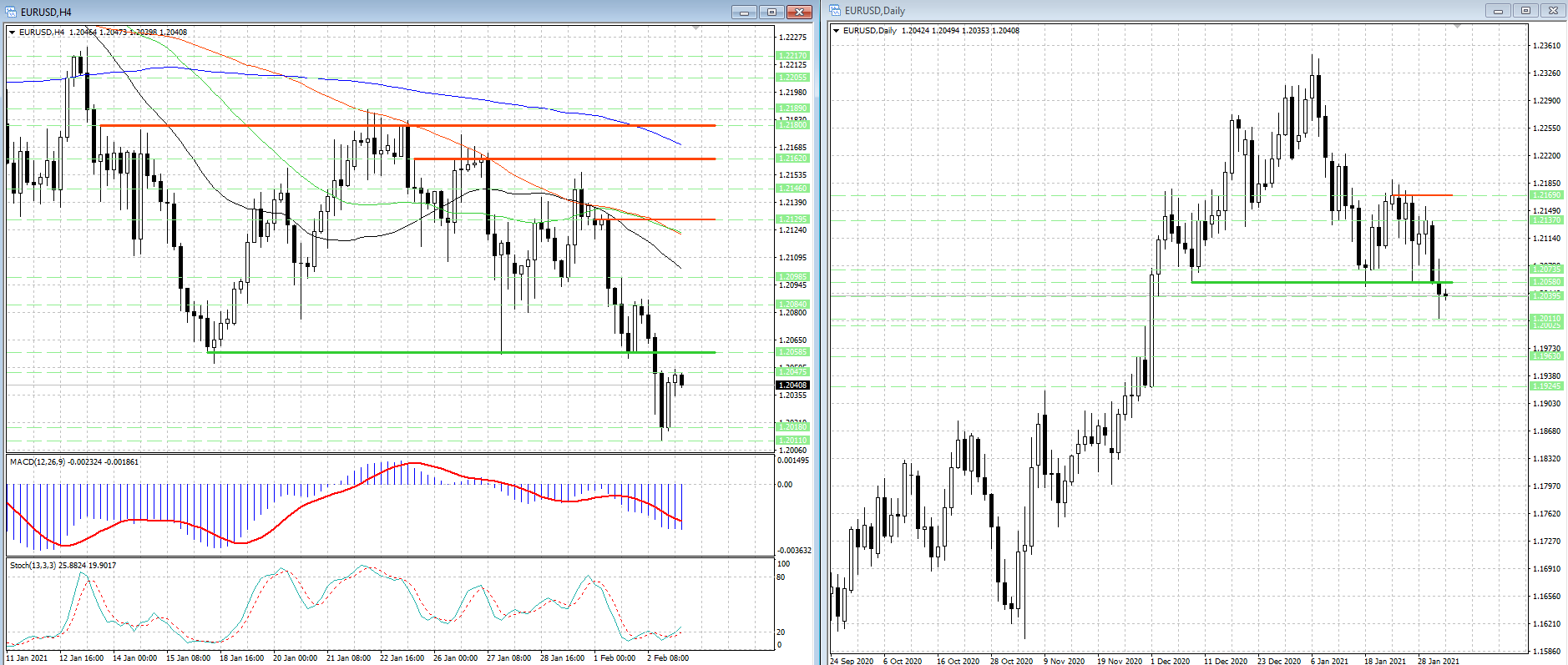Click the 27 Jan 08:00 time axis label
This screenshot has width=1568, height=665.
click(508, 658)
